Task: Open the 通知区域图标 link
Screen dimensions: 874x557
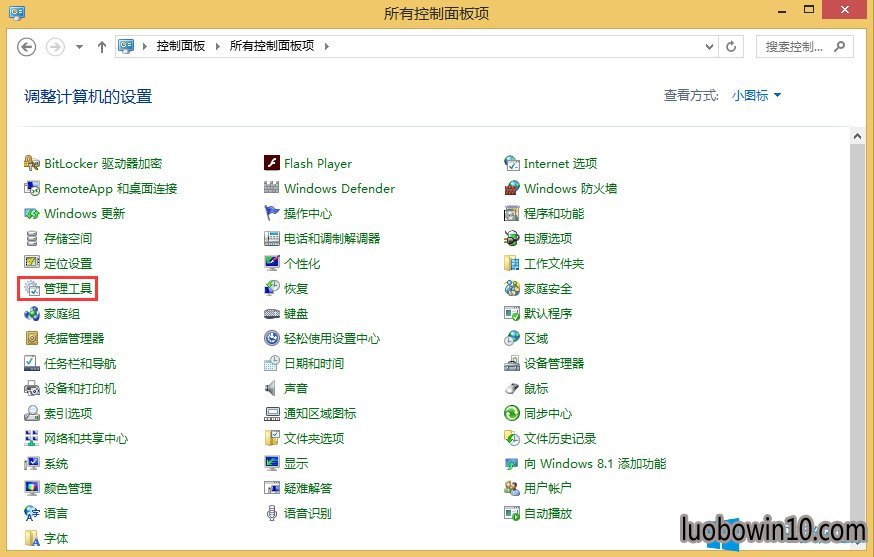Action: 320,413
